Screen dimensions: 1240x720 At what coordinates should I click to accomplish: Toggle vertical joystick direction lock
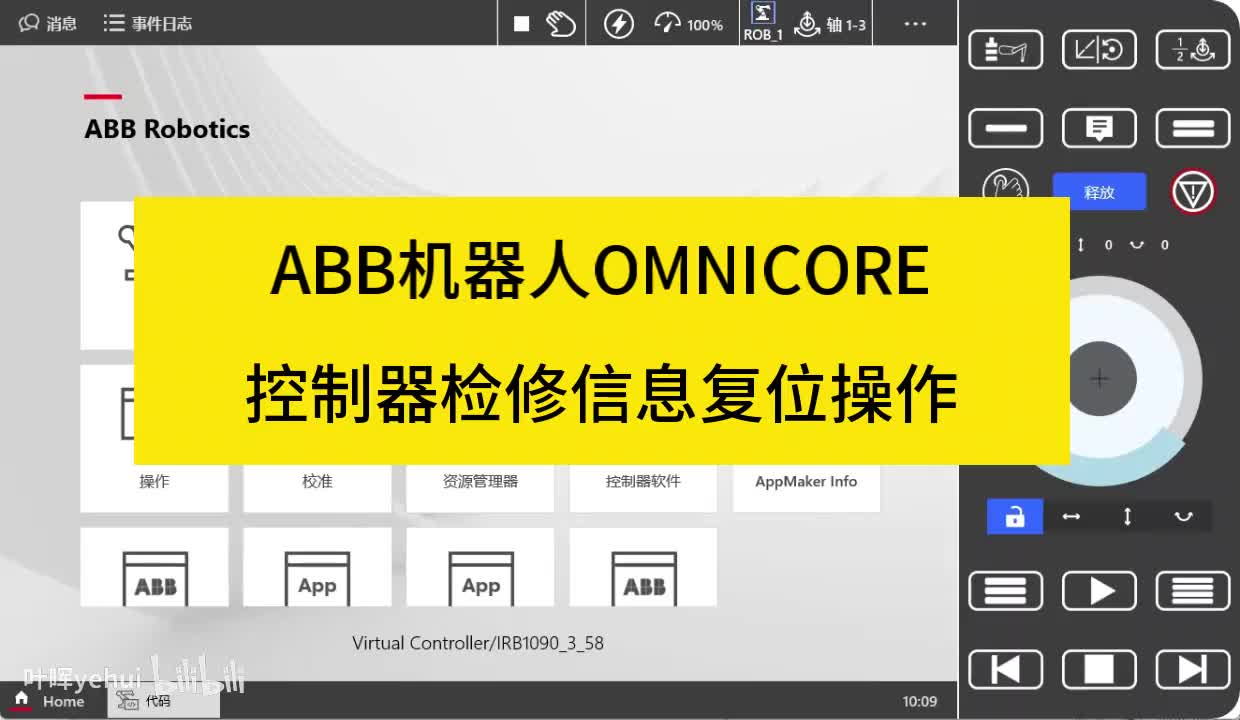(1127, 516)
